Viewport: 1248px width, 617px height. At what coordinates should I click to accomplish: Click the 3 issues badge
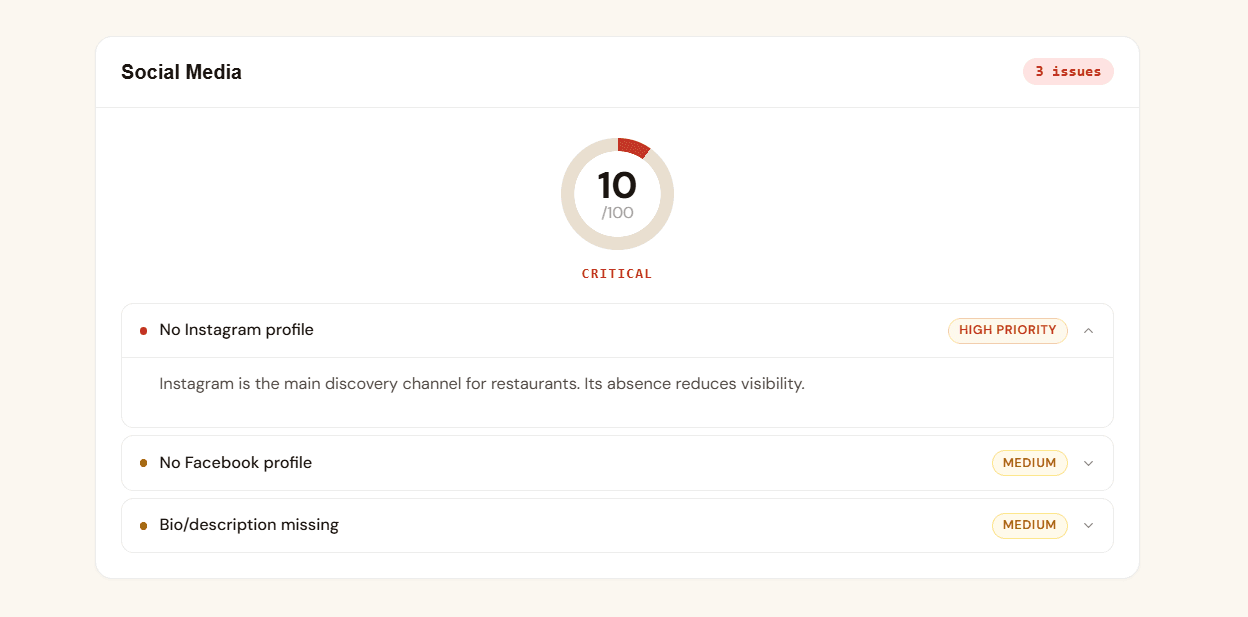(1068, 72)
